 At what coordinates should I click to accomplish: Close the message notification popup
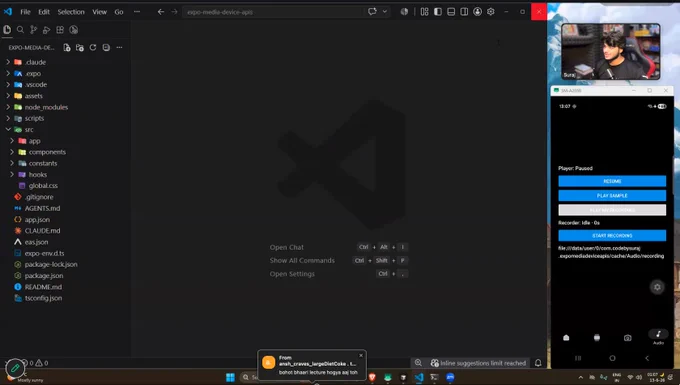pyautogui.click(x=361, y=356)
